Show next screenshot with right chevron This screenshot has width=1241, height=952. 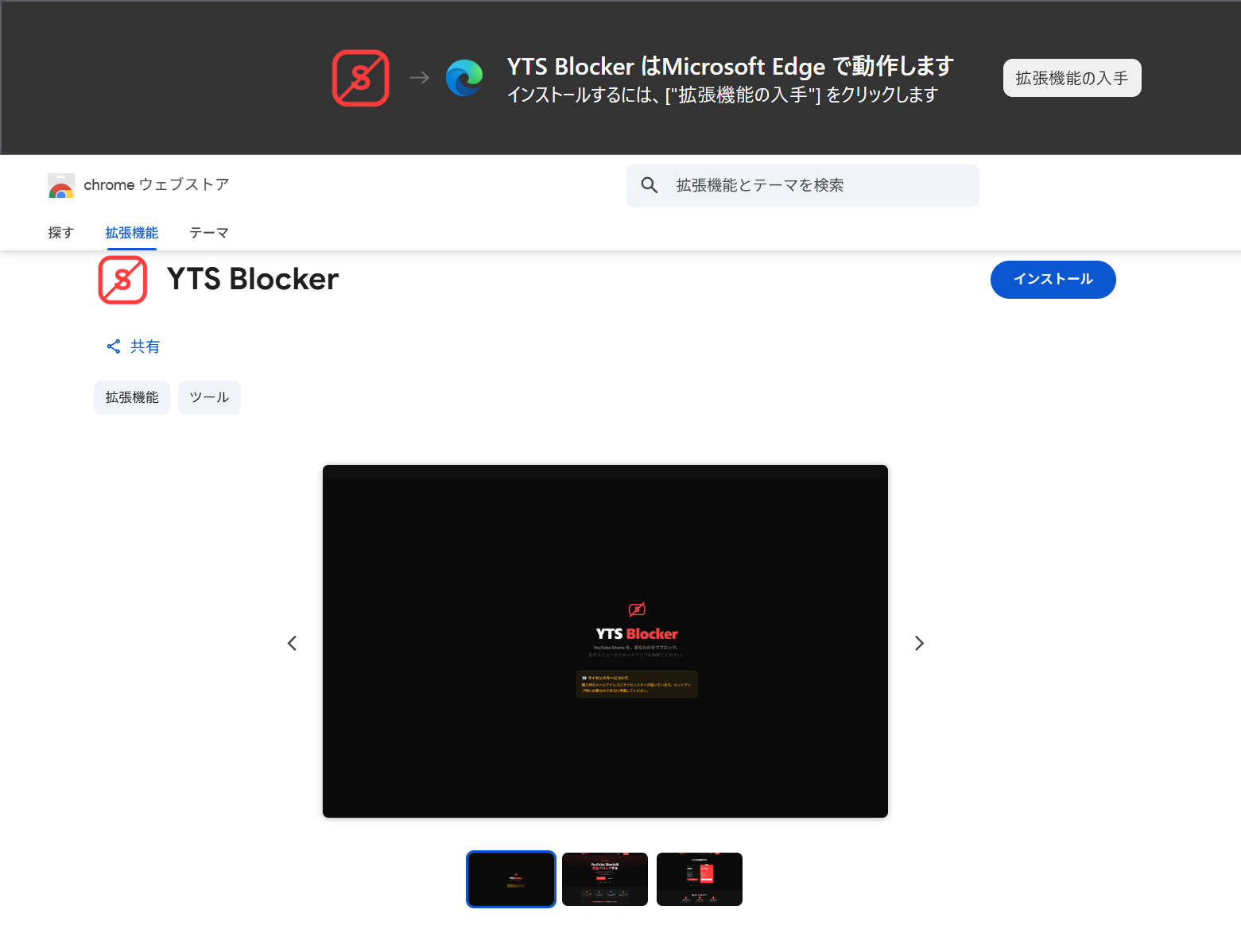click(x=919, y=643)
